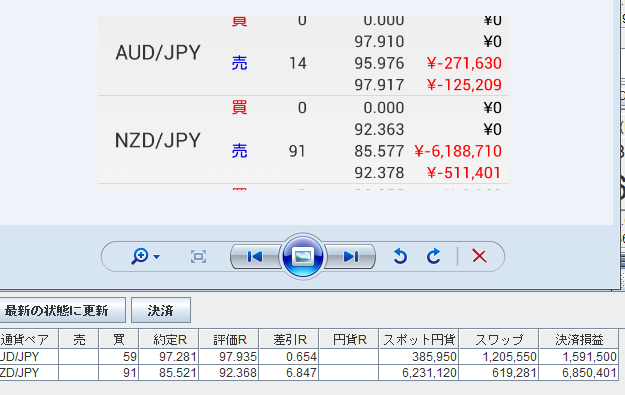This screenshot has width=625, height=395.
Task: Click 最新の状態に更新 refresh button
Action: [62, 310]
